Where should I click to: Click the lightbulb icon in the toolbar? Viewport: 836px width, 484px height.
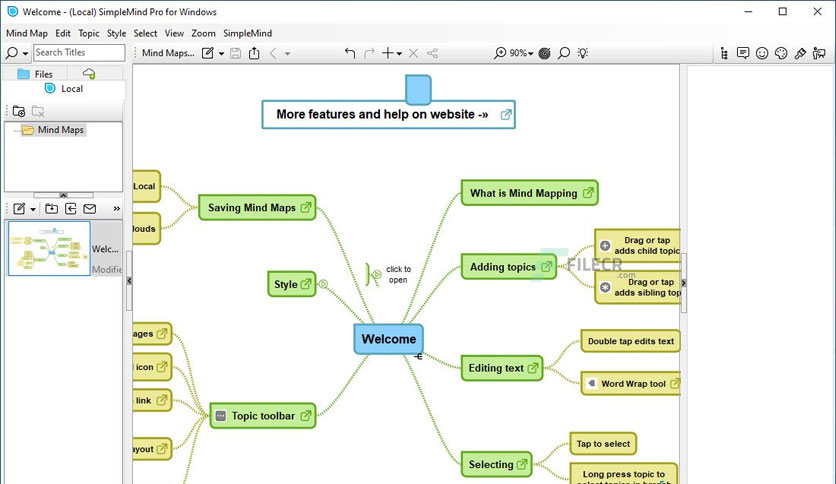583,53
